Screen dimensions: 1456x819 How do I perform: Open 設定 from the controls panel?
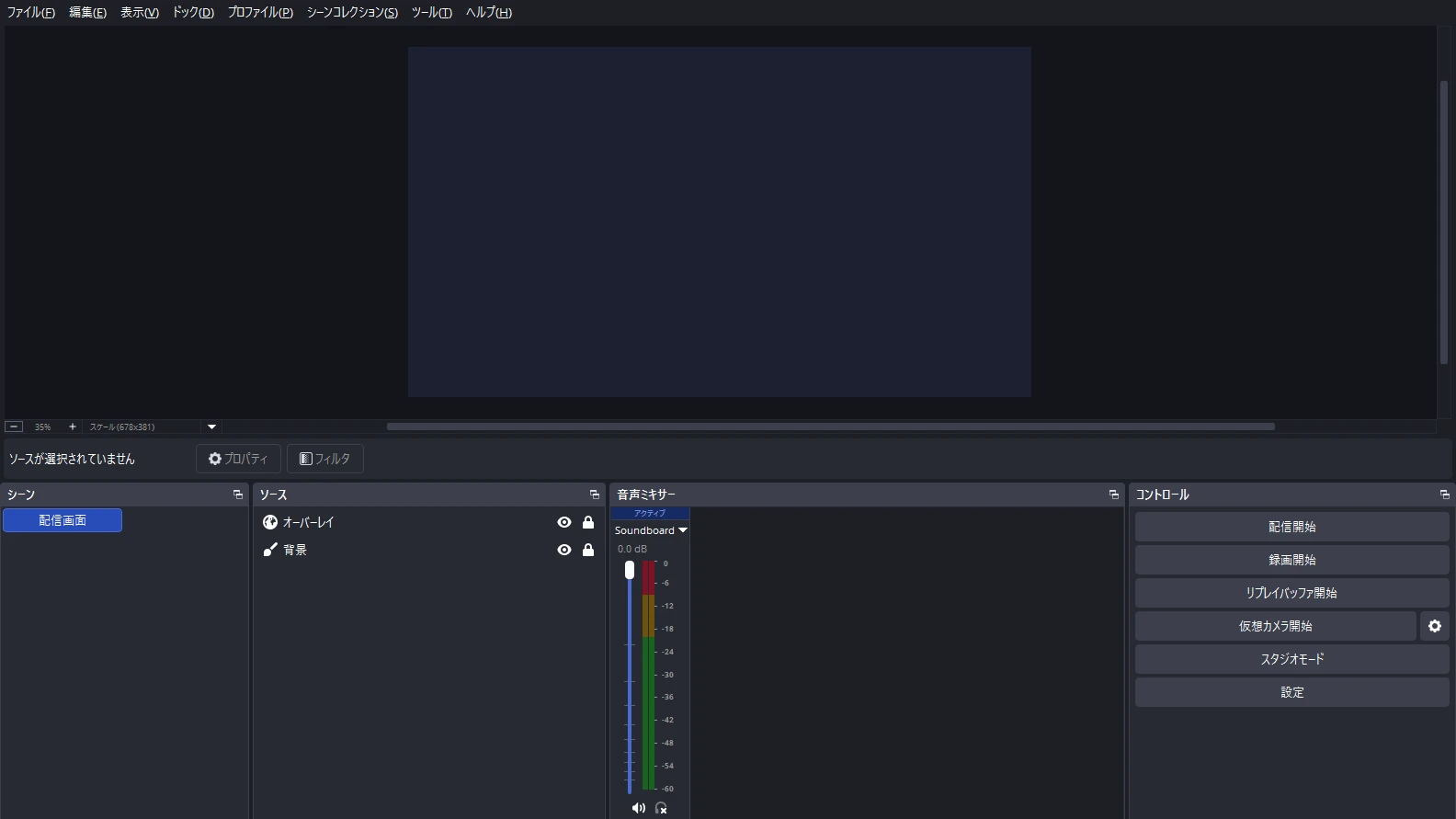coord(1291,692)
